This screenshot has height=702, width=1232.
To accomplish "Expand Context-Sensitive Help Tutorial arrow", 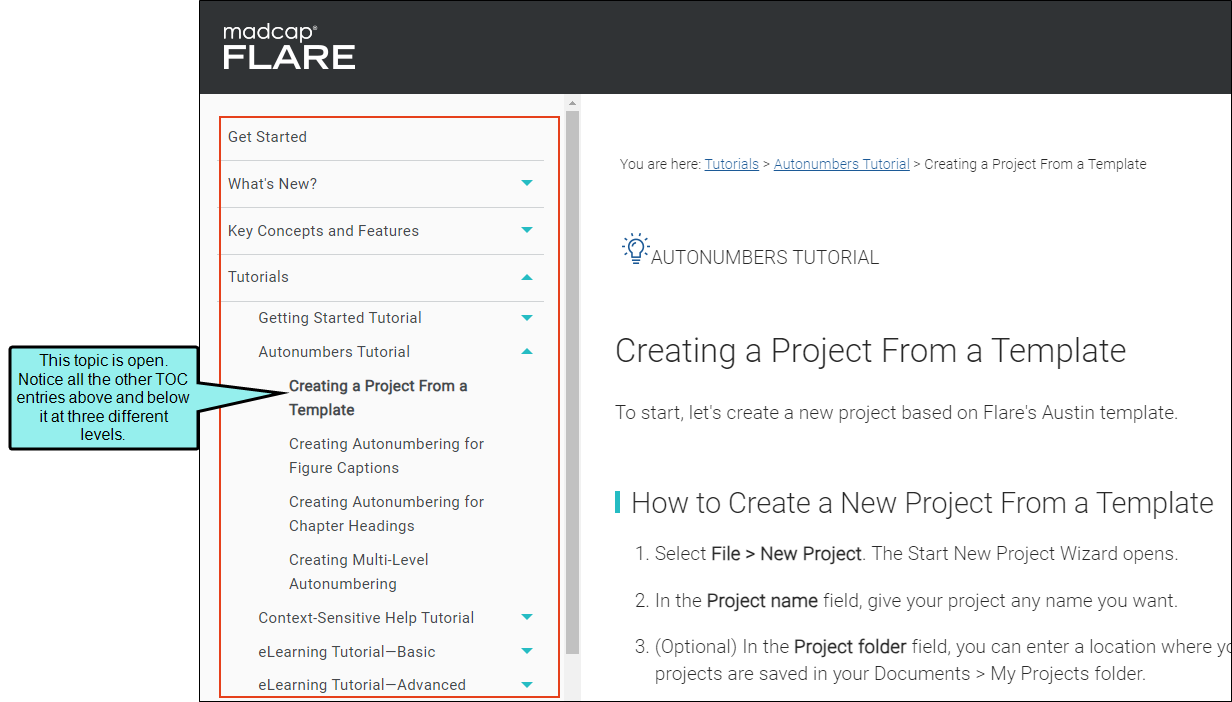I will pyautogui.click(x=527, y=618).
